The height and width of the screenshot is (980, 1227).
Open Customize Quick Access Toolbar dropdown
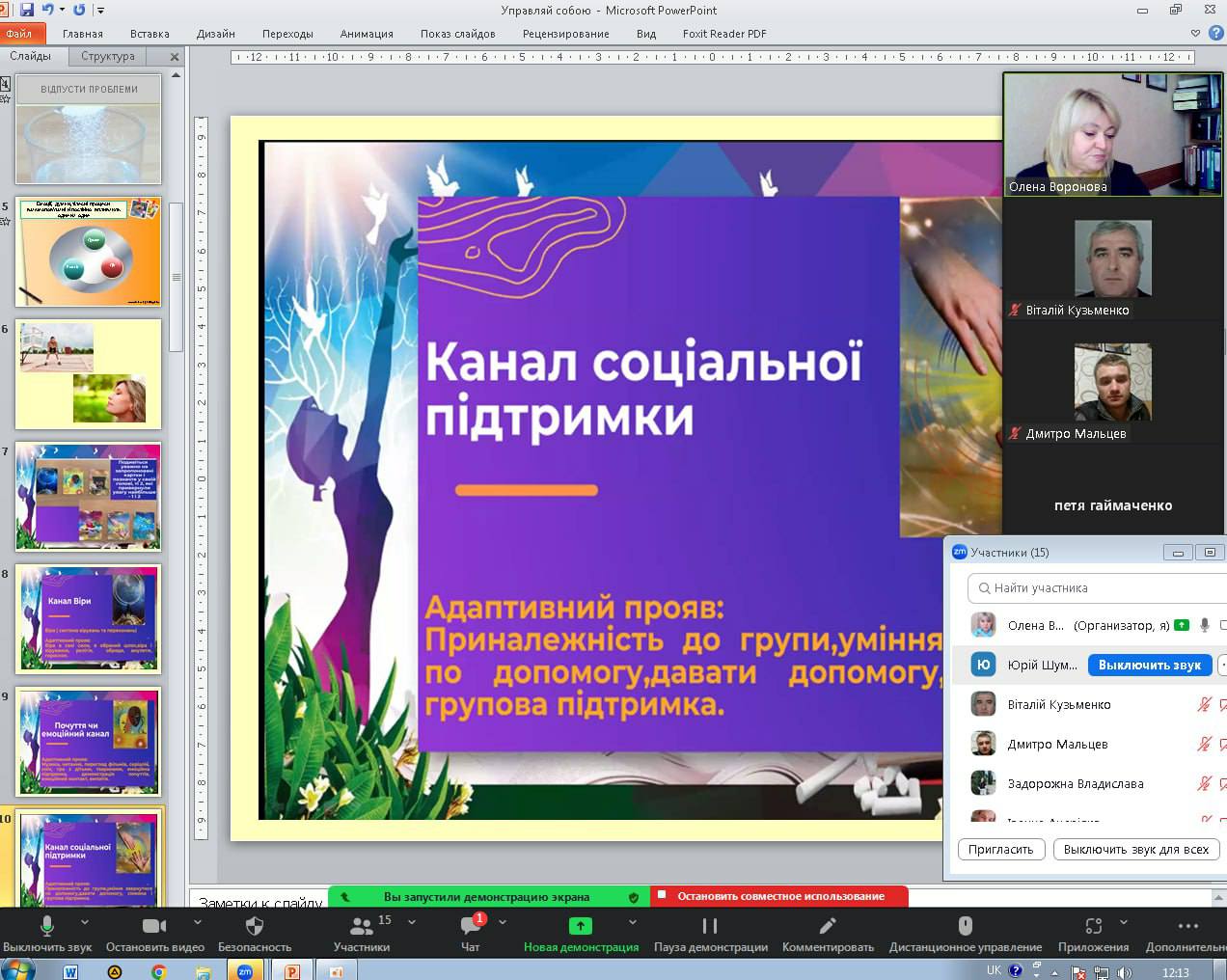click(x=101, y=11)
